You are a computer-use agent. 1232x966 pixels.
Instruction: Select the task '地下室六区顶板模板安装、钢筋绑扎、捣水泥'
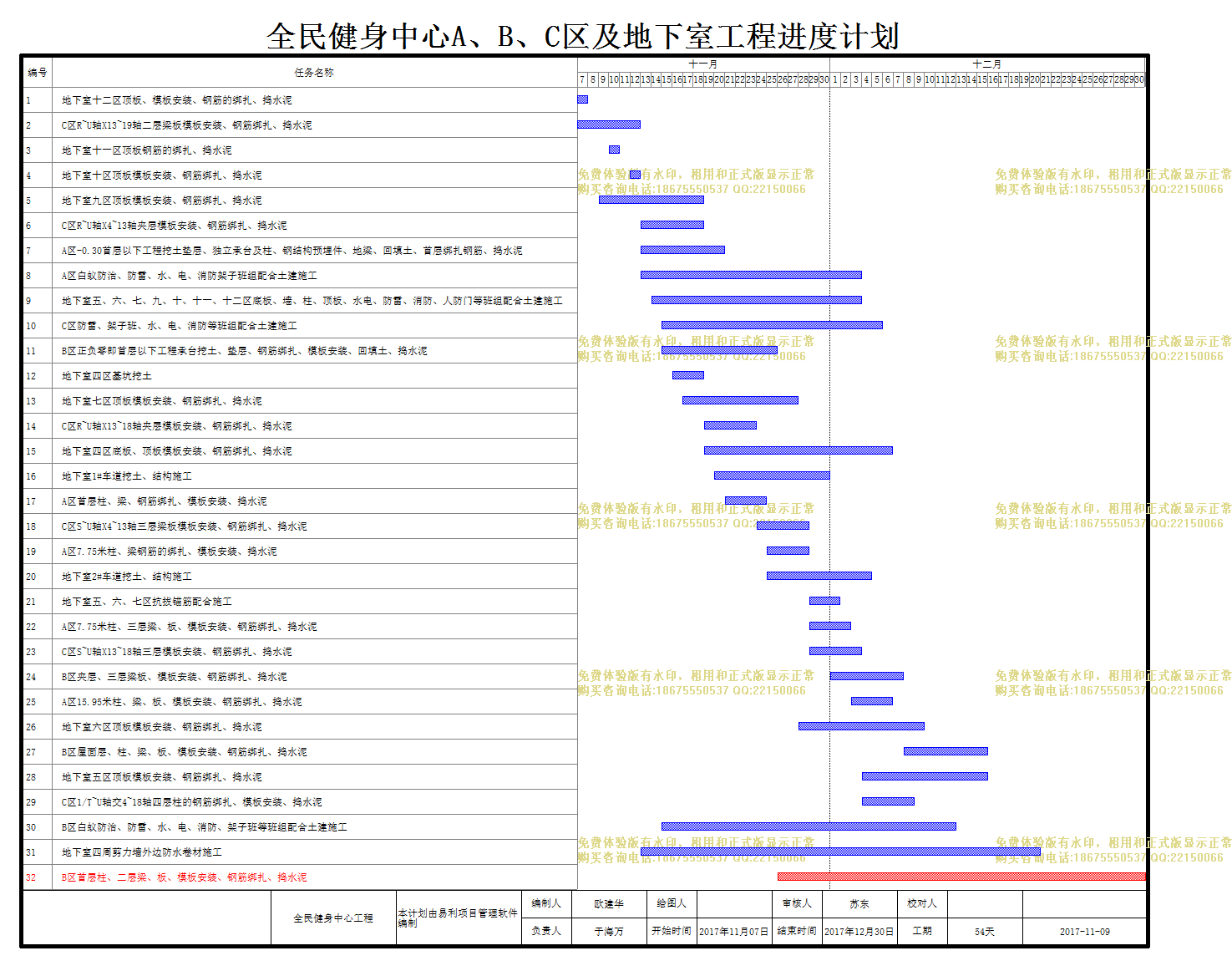(161, 727)
